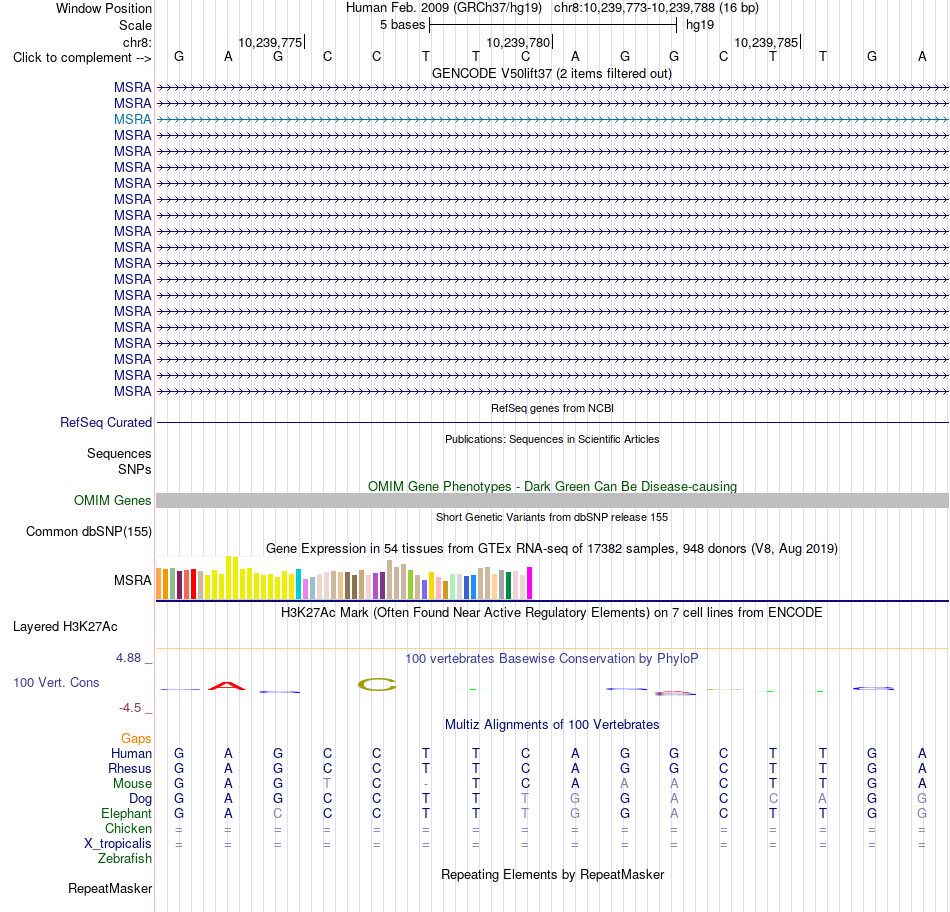This screenshot has height=912, width=950.
Task: Click the 10,239,785 ruler position label
Action: pyautogui.click(x=766, y=42)
